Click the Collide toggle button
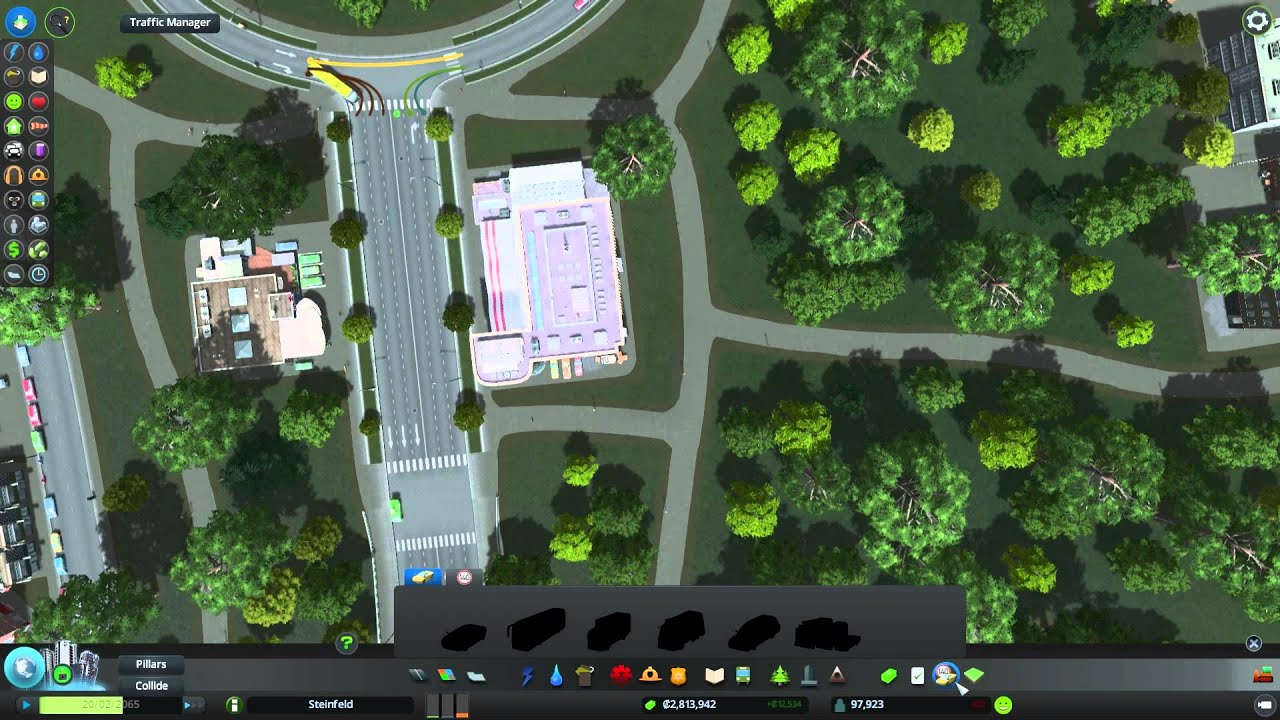 (x=151, y=686)
